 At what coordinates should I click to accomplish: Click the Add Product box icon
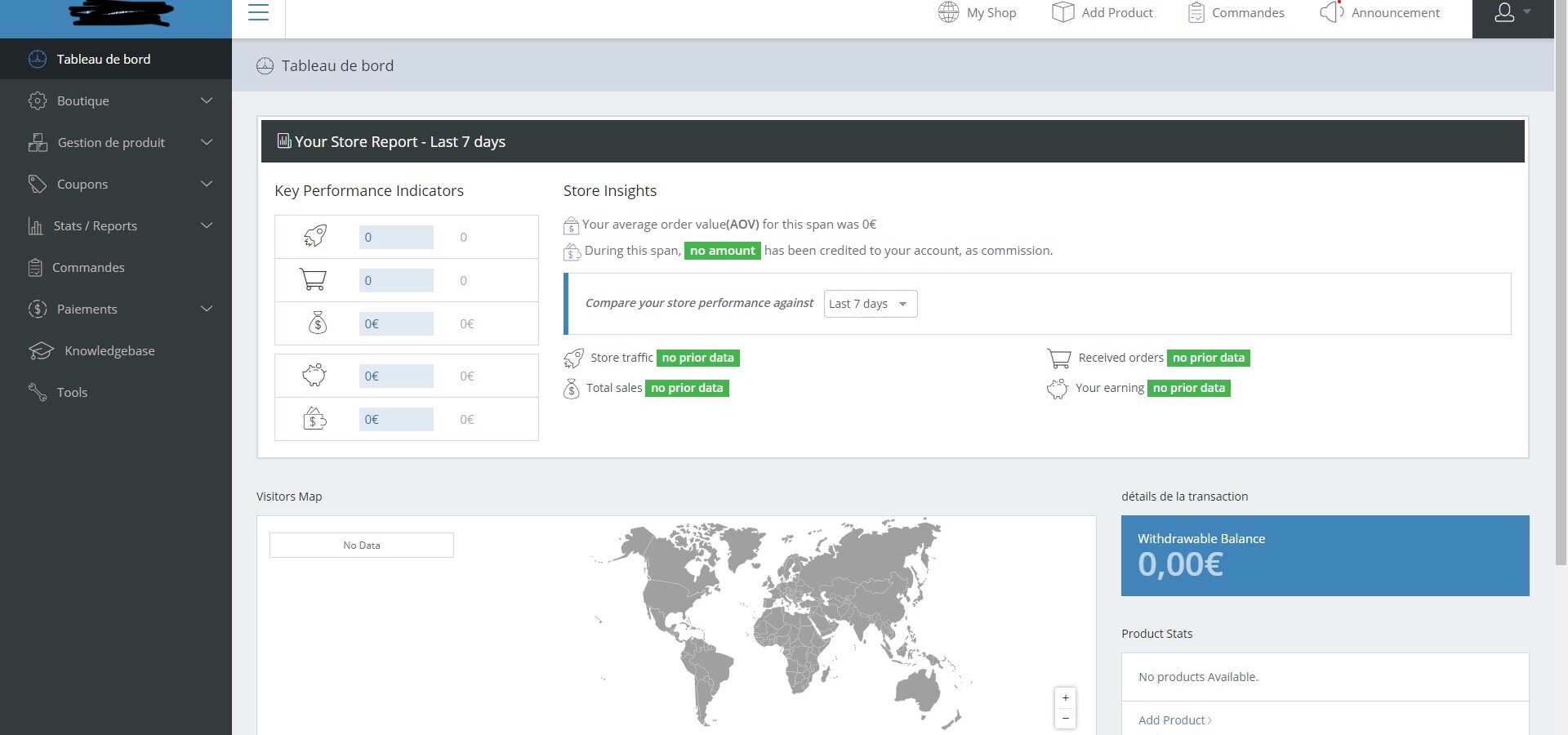pos(1062,12)
